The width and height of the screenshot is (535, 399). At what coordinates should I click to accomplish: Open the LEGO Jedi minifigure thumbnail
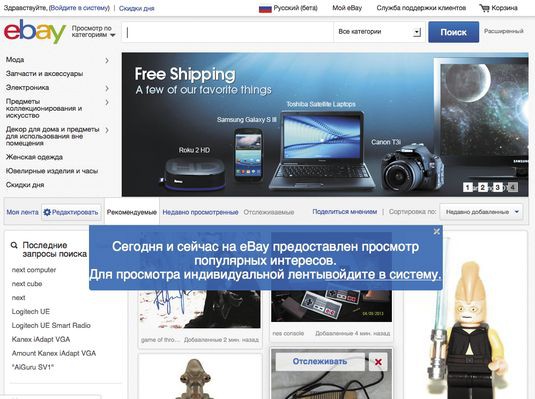(x=466, y=329)
